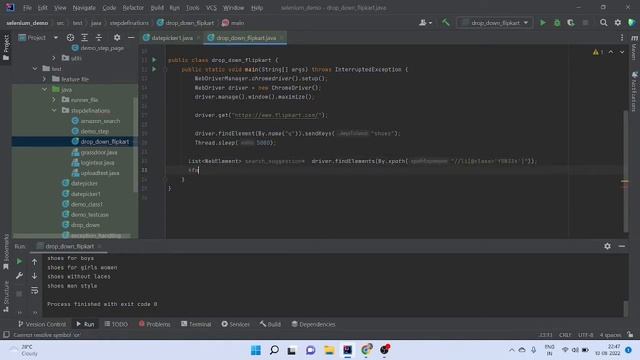Rerun program in Run panel
640x360 pixels.
click(19, 261)
